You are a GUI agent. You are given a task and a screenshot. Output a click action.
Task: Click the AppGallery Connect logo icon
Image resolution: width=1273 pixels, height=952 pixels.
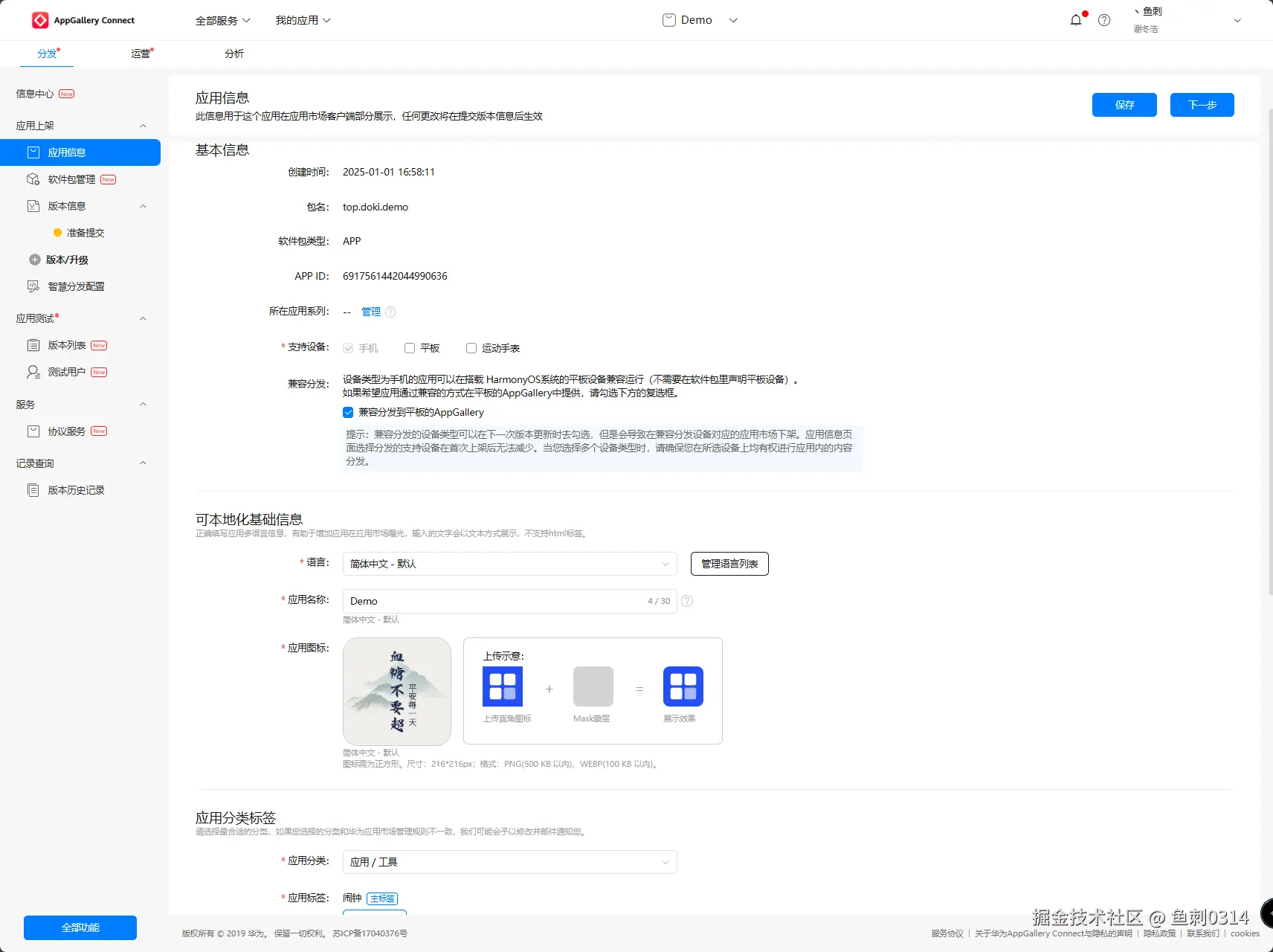40,20
